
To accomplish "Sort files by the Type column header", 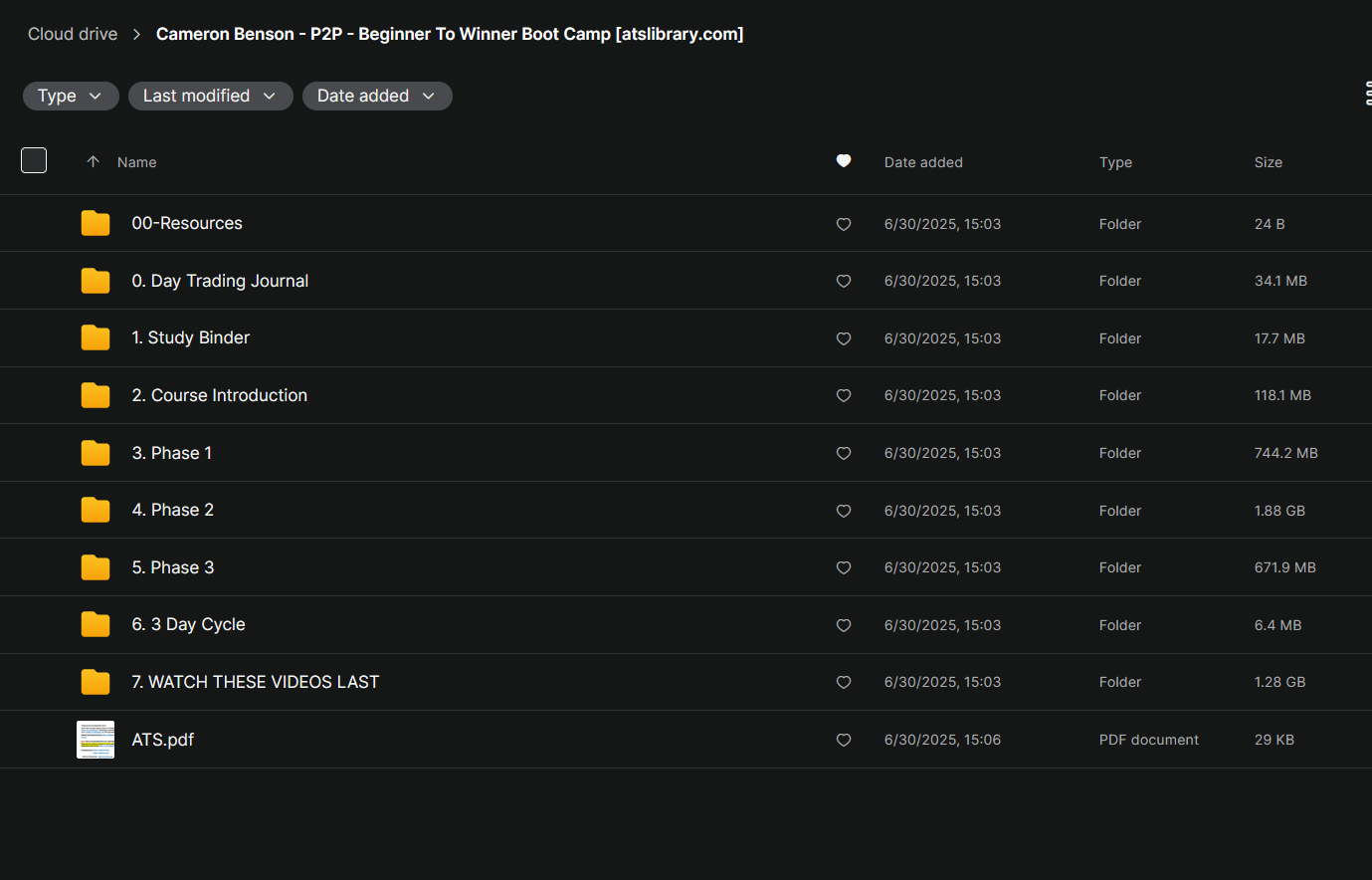I will tap(1115, 162).
